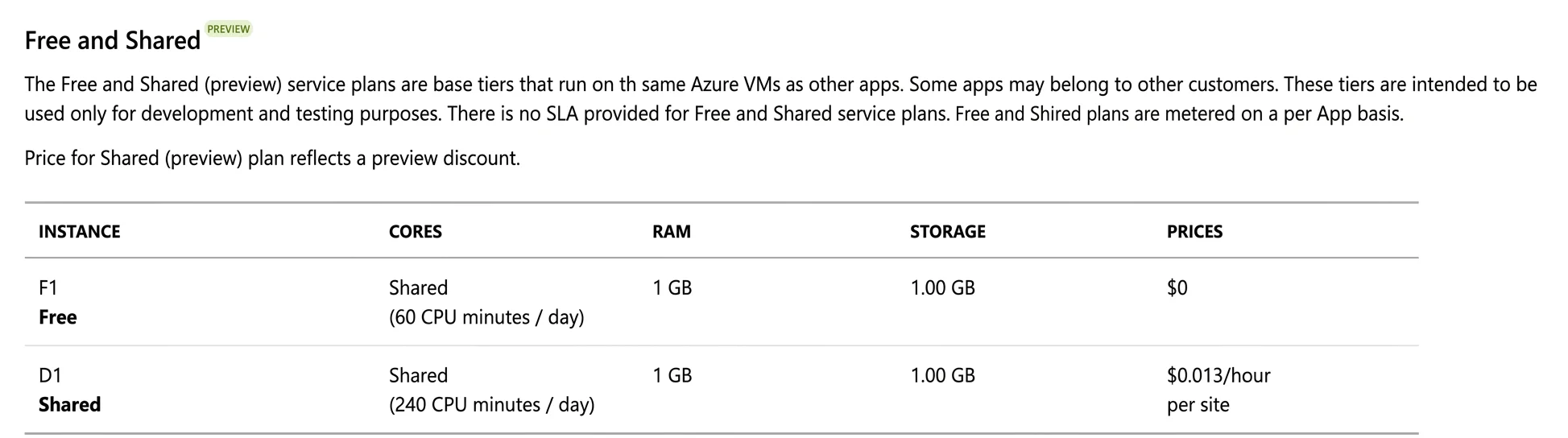Click the RAM column header
This screenshot has height=438, width=1568.
pos(672,232)
